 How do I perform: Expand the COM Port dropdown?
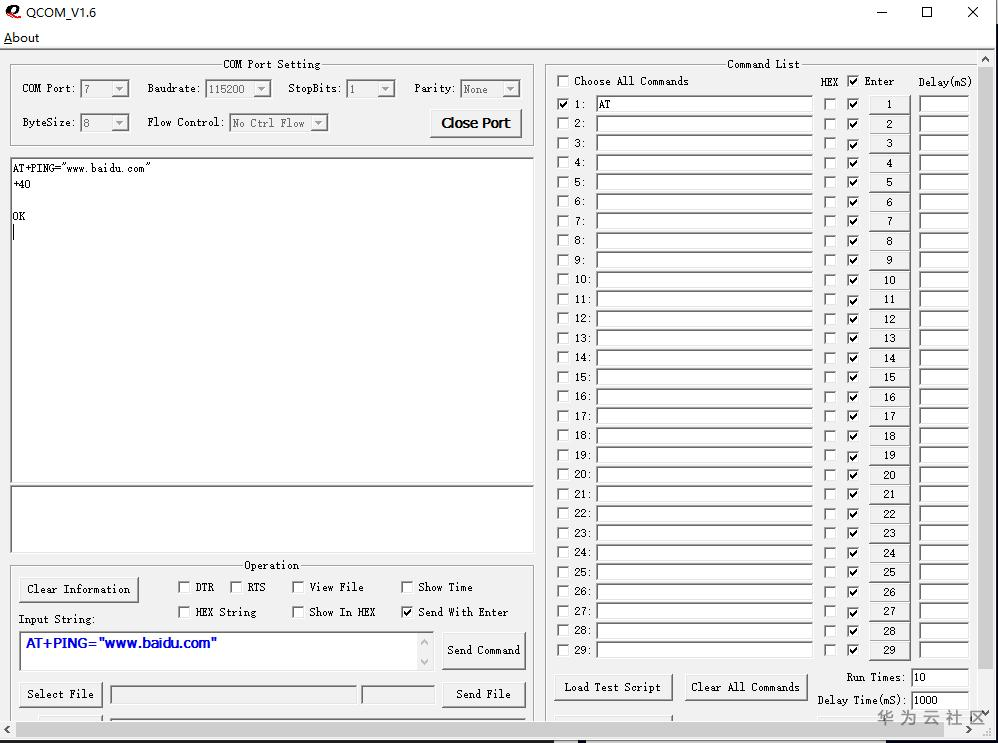pyautogui.click(x=120, y=89)
